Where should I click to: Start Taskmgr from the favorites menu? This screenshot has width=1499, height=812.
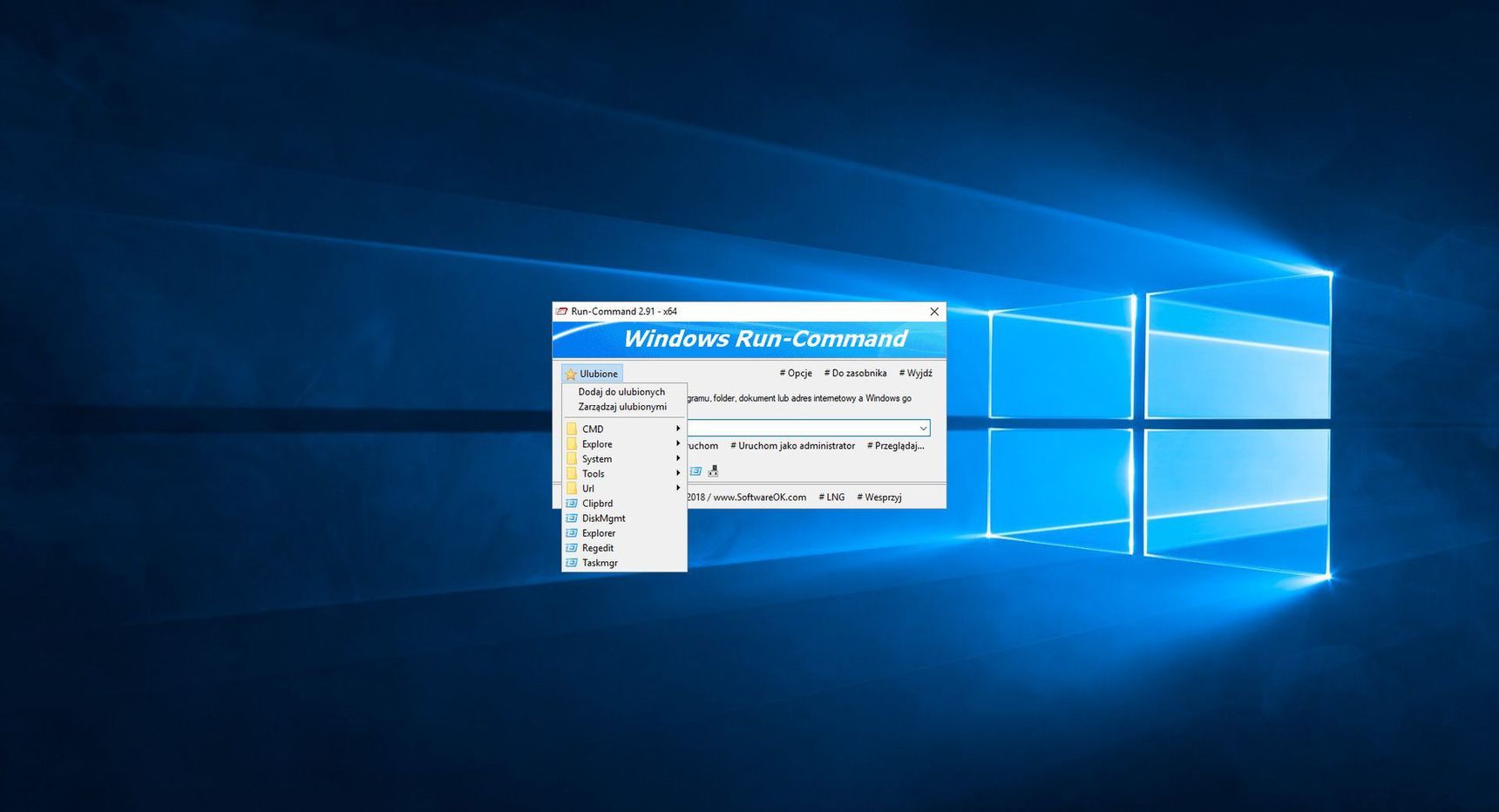pyautogui.click(x=624, y=563)
